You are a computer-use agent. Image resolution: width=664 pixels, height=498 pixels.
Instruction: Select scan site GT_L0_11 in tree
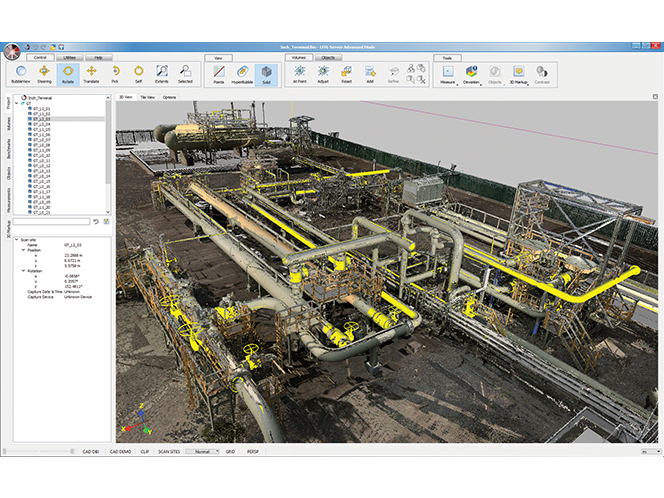coord(40,161)
